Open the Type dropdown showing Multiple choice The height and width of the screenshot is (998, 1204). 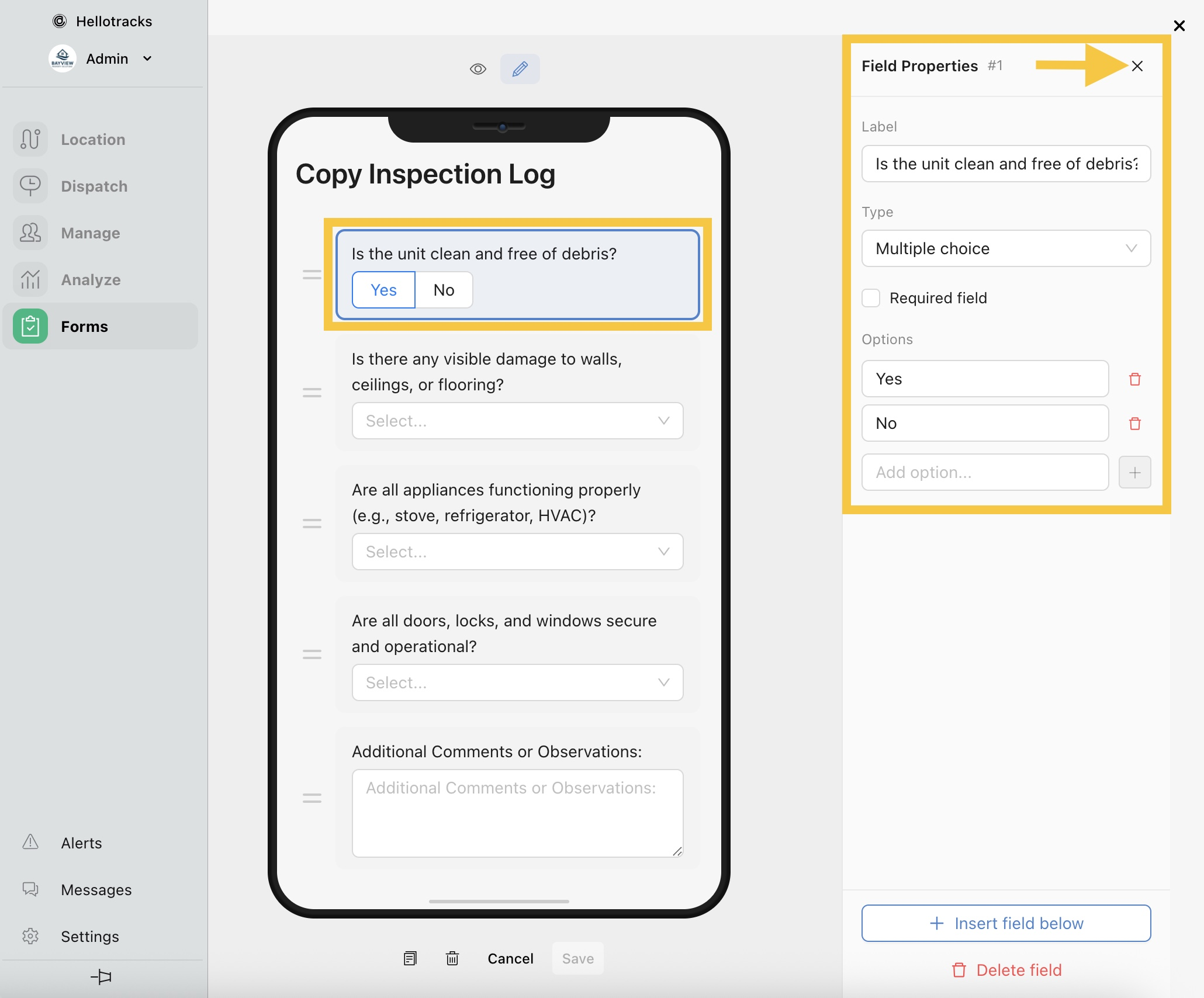tap(1006, 248)
